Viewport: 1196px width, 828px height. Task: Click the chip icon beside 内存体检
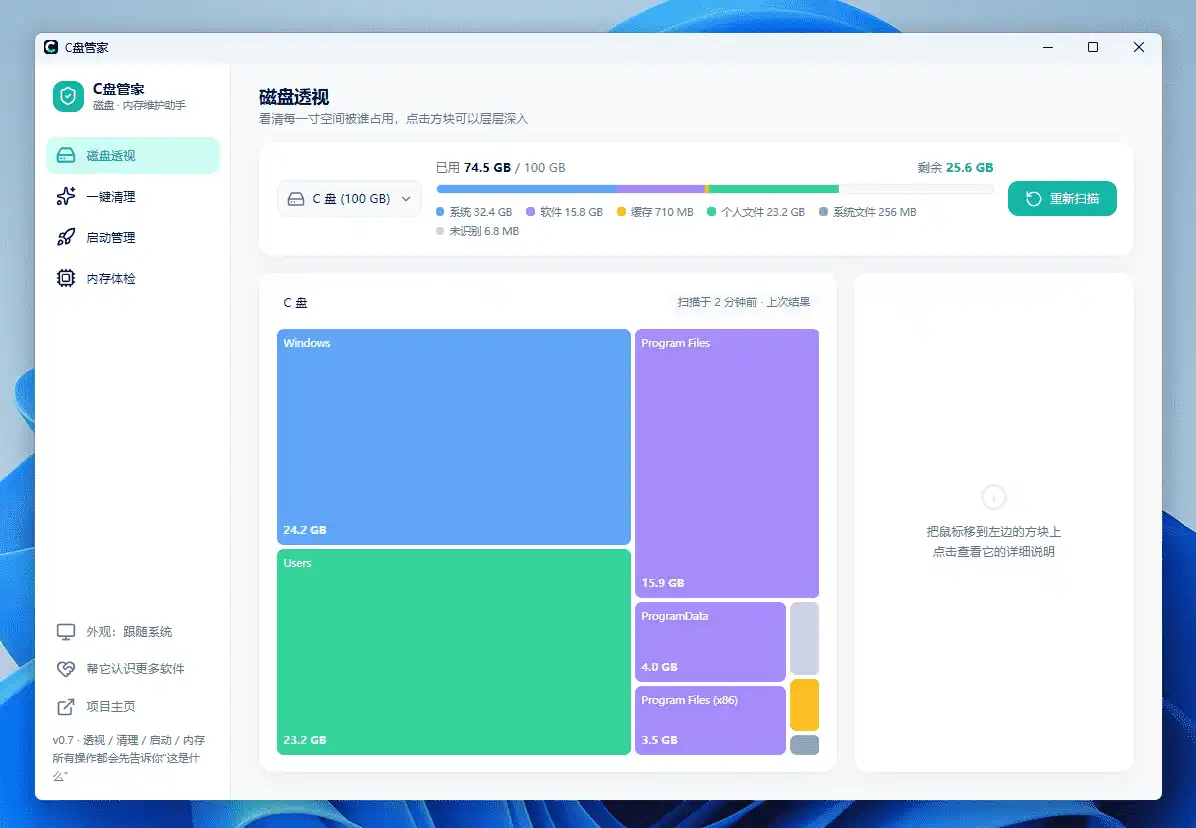click(x=66, y=278)
